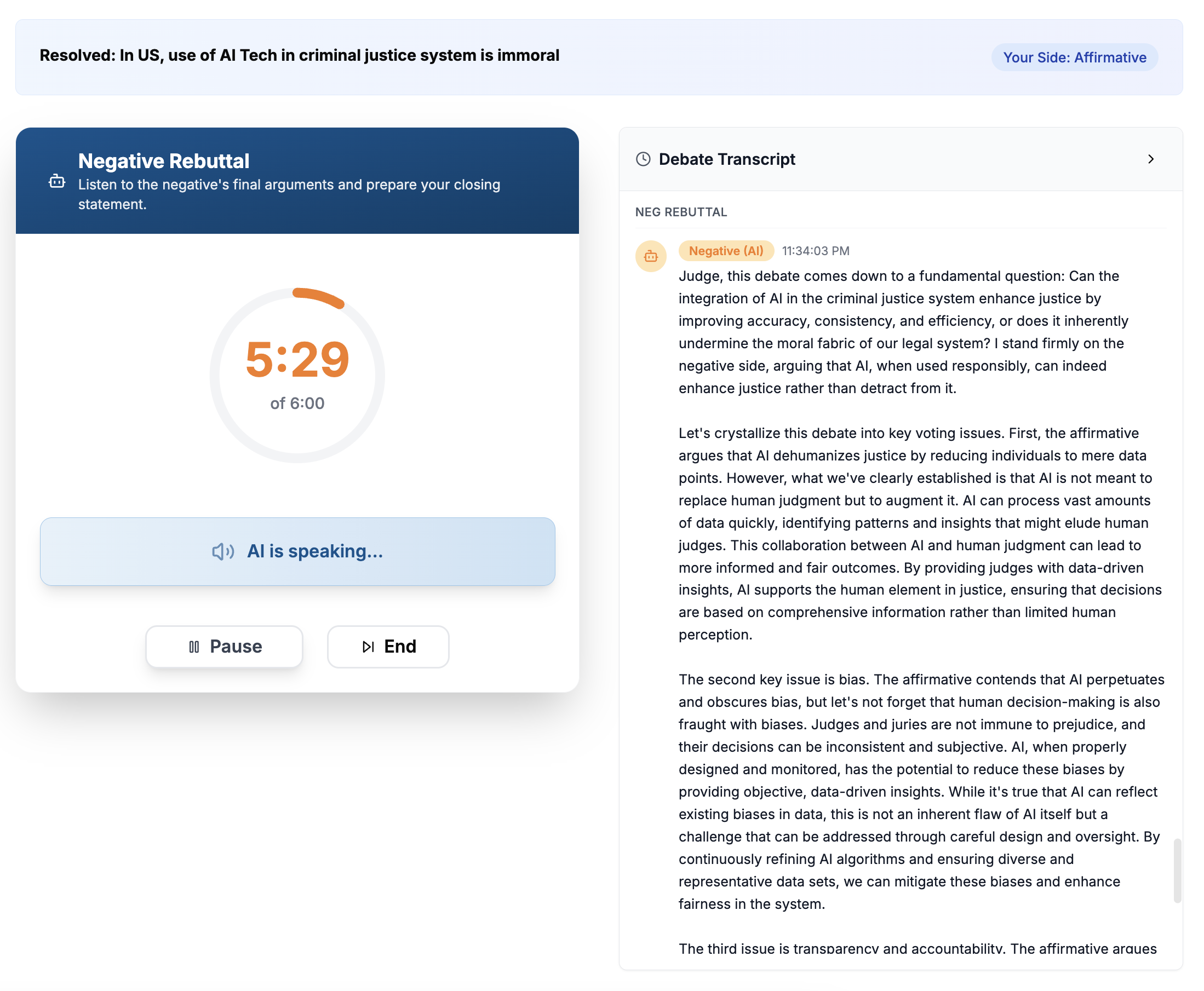Click the transcript panel scrollbar thumb
This screenshot has width=1204, height=991.
[x=1177, y=871]
